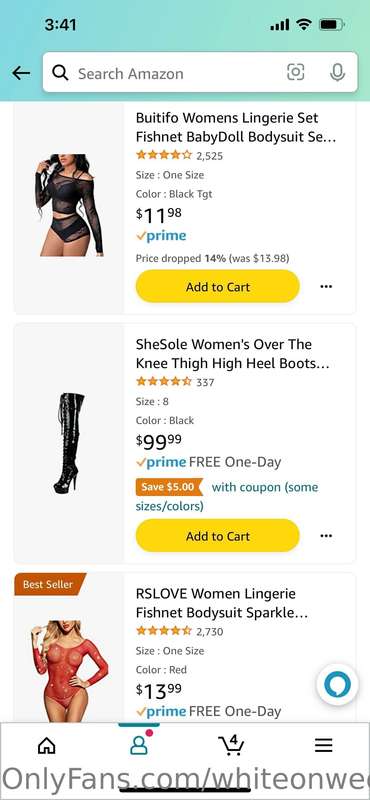
Task: Add Buitifo Lingerie Set to cart
Action: [x=217, y=287]
